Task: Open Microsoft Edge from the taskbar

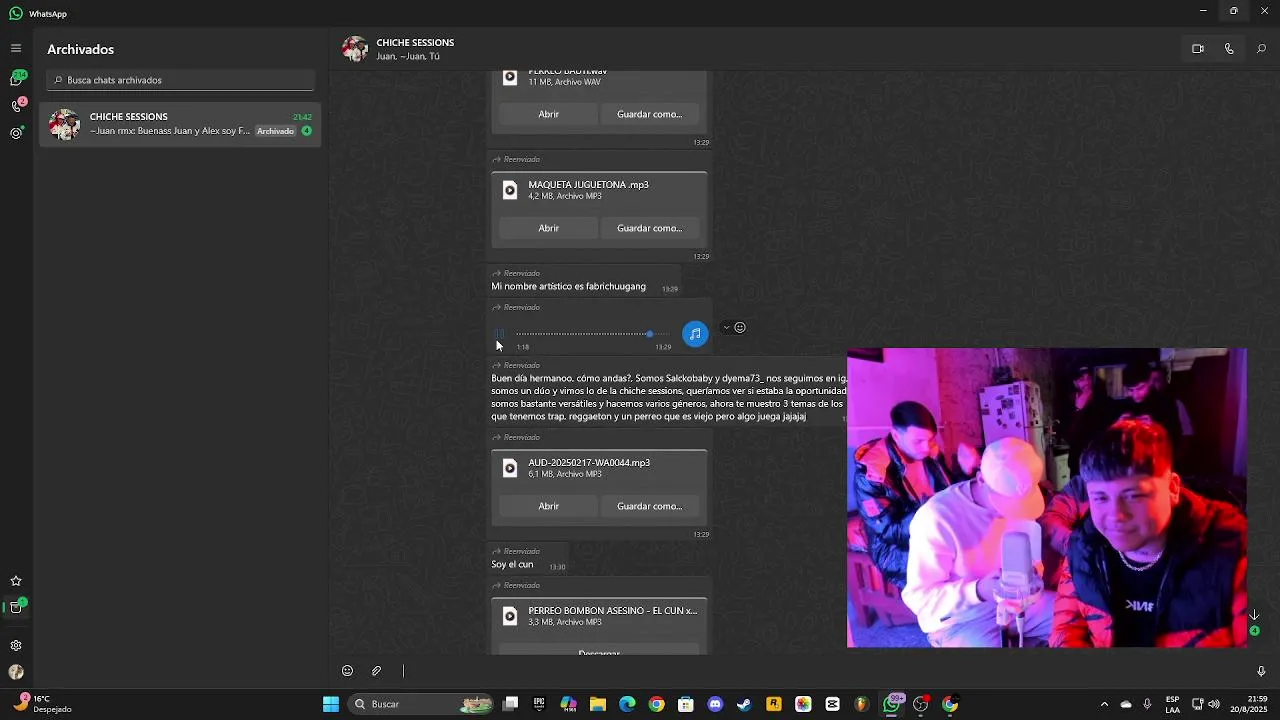Action: [627, 704]
